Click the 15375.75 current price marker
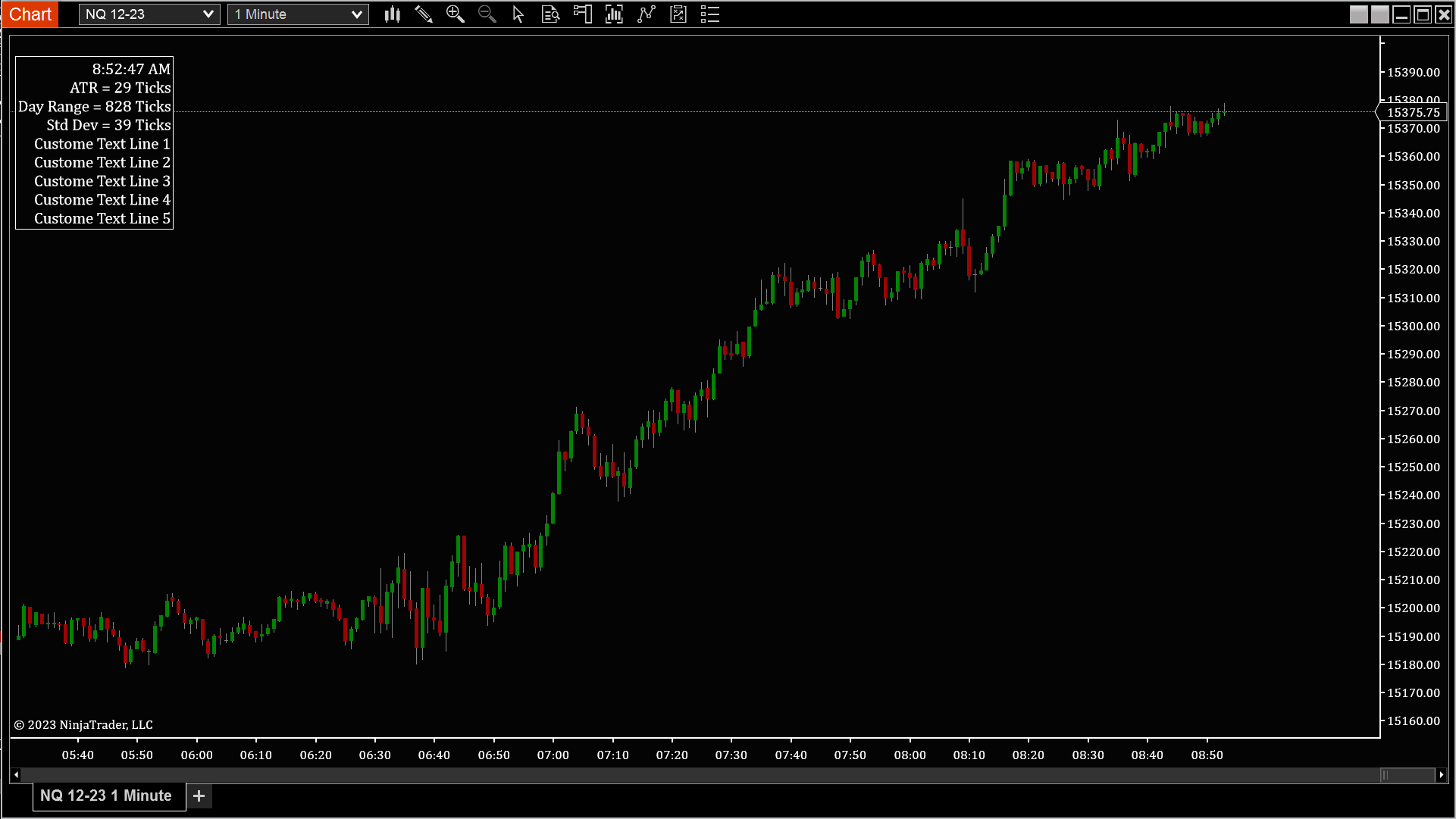1456x819 pixels. coord(1413,112)
